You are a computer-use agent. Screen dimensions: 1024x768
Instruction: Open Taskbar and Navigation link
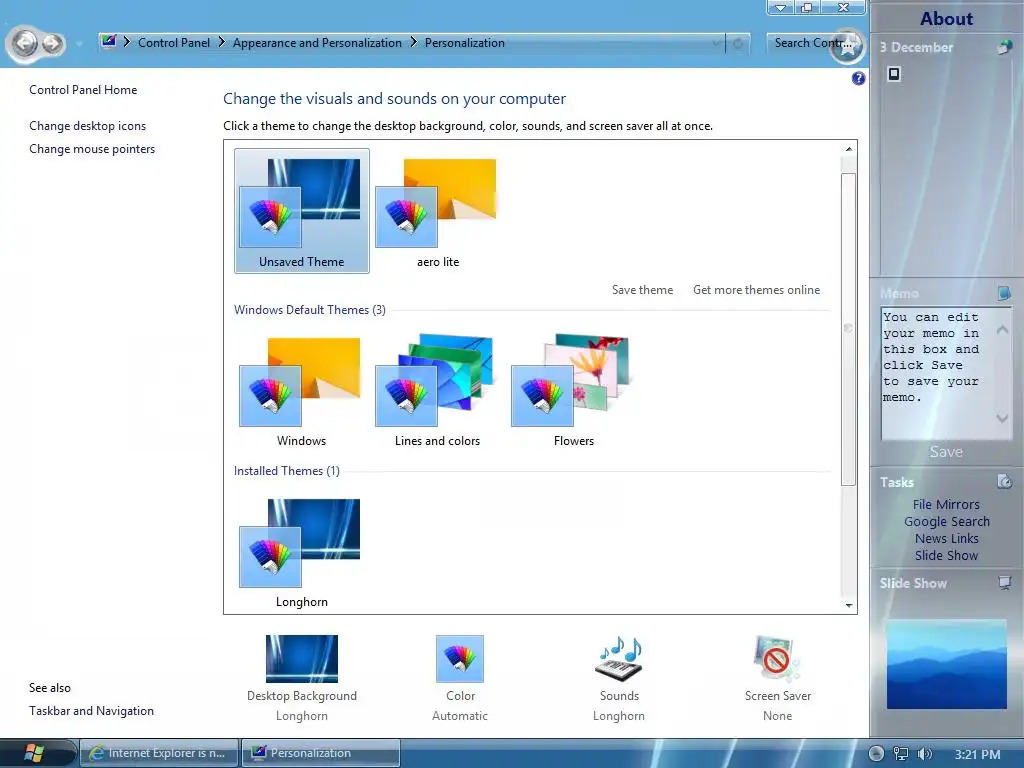(91, 711)
